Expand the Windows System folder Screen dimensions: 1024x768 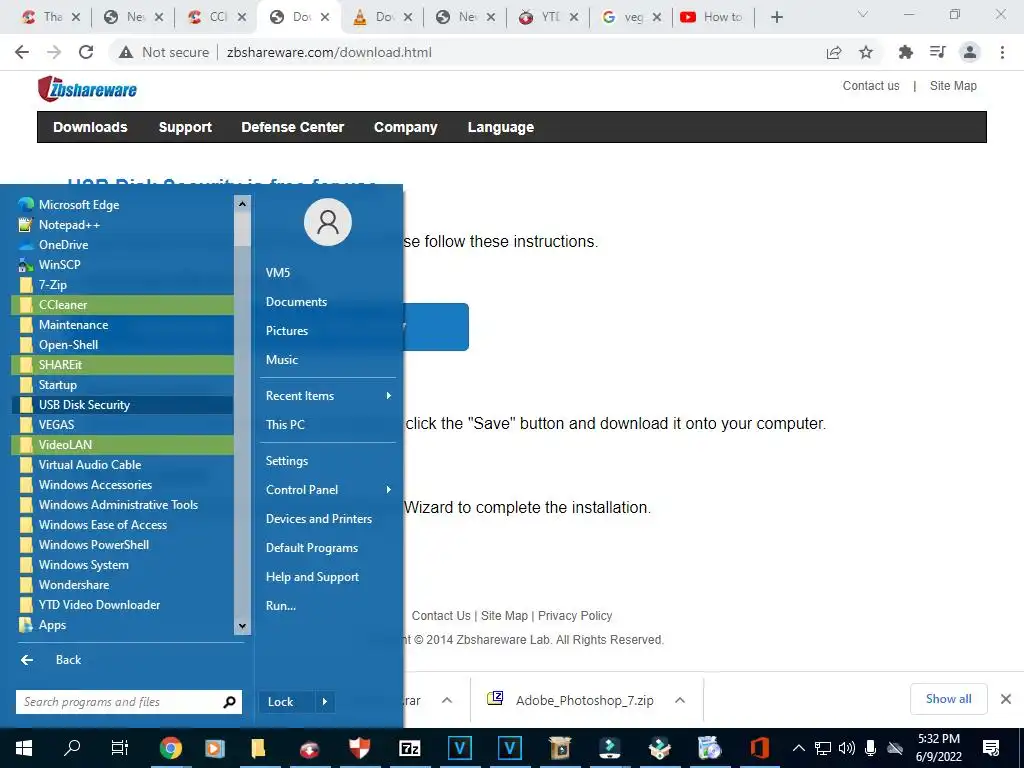click(122, 565)
